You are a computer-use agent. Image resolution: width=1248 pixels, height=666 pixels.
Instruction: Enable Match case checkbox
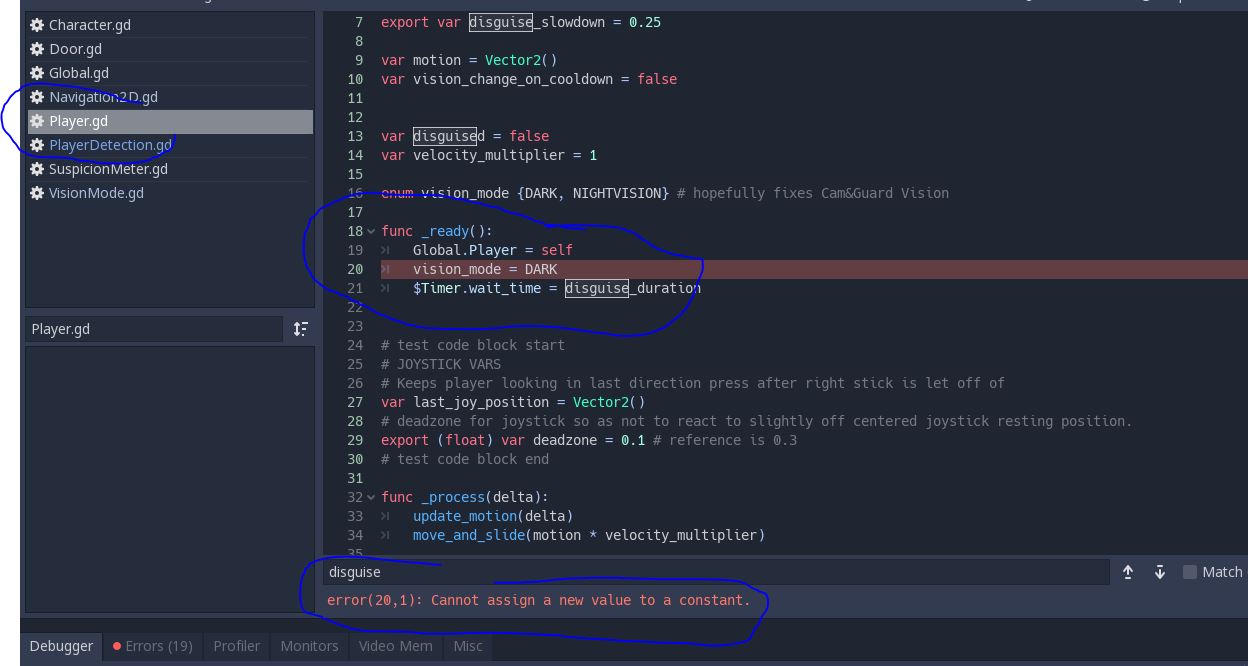click(1189, 572)
